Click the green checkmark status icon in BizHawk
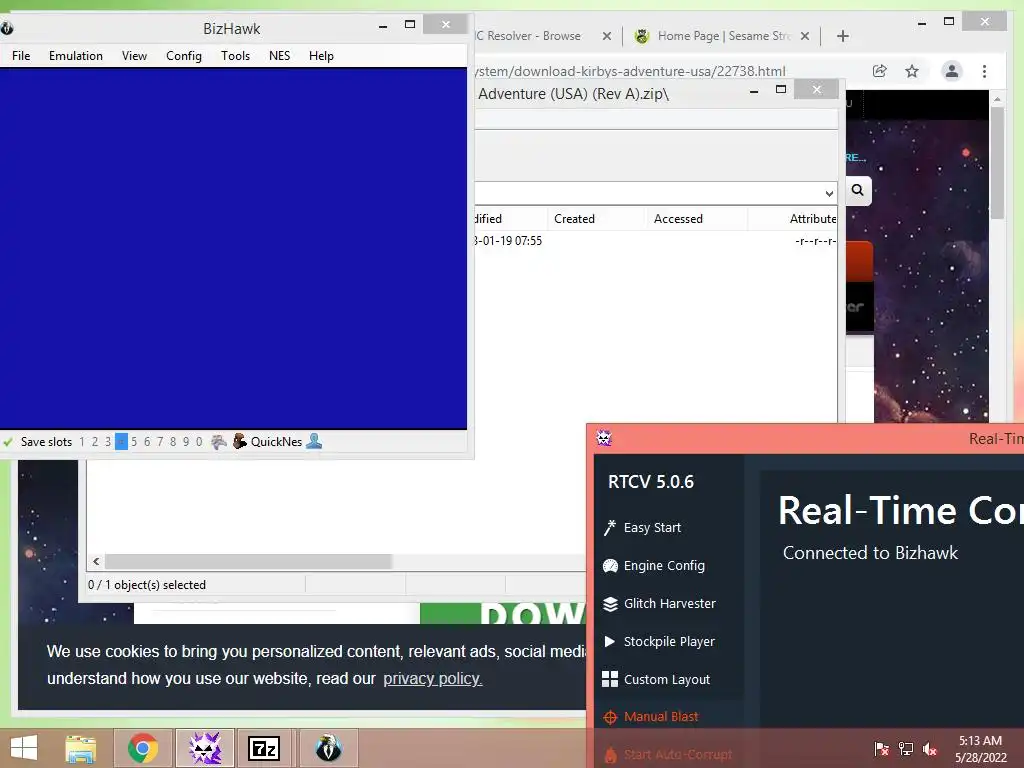This screenshot has width=1024, height=768. coord(8,442)
